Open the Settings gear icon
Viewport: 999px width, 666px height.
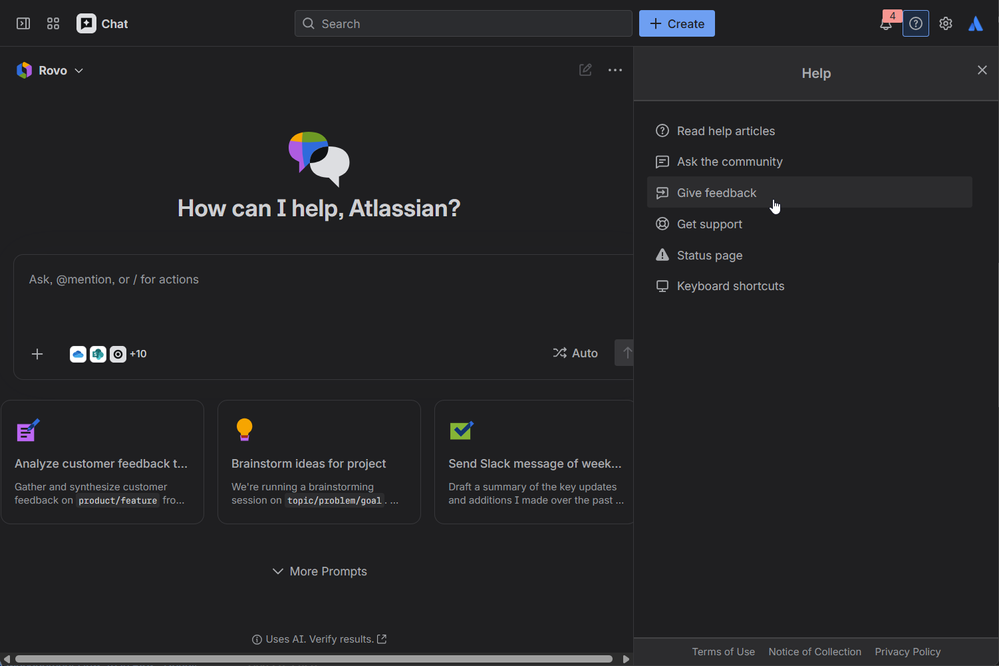[x=945, y=24]
